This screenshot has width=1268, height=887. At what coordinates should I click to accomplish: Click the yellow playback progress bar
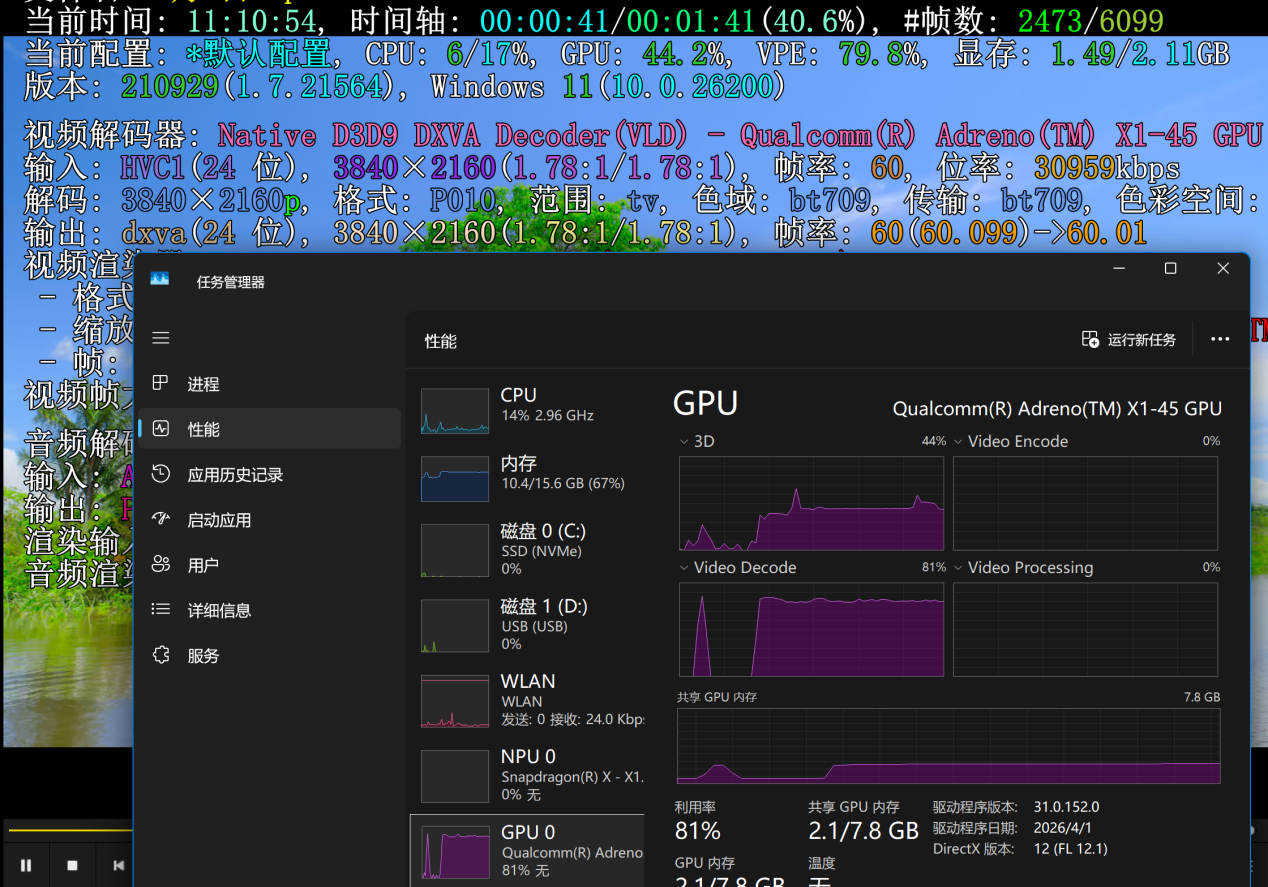point(70,830)
